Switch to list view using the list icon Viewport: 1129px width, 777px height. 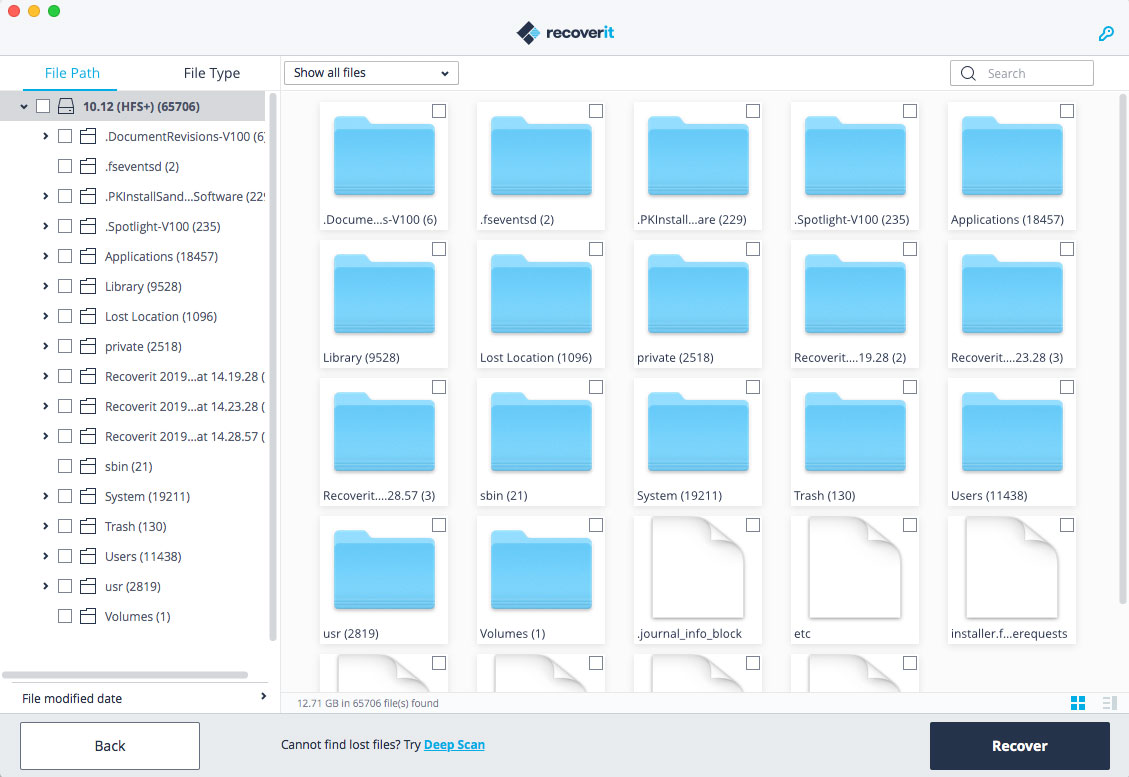(1109, 703)
